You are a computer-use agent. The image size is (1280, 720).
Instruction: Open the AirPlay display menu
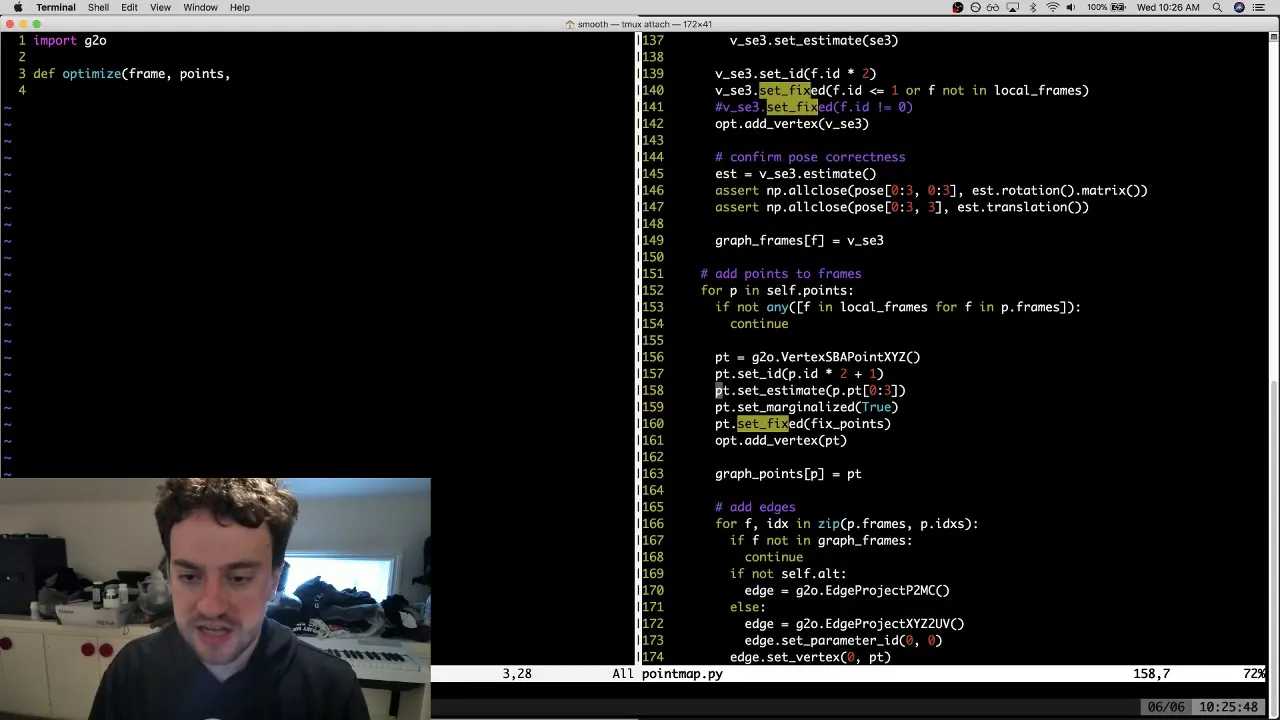1013,7
